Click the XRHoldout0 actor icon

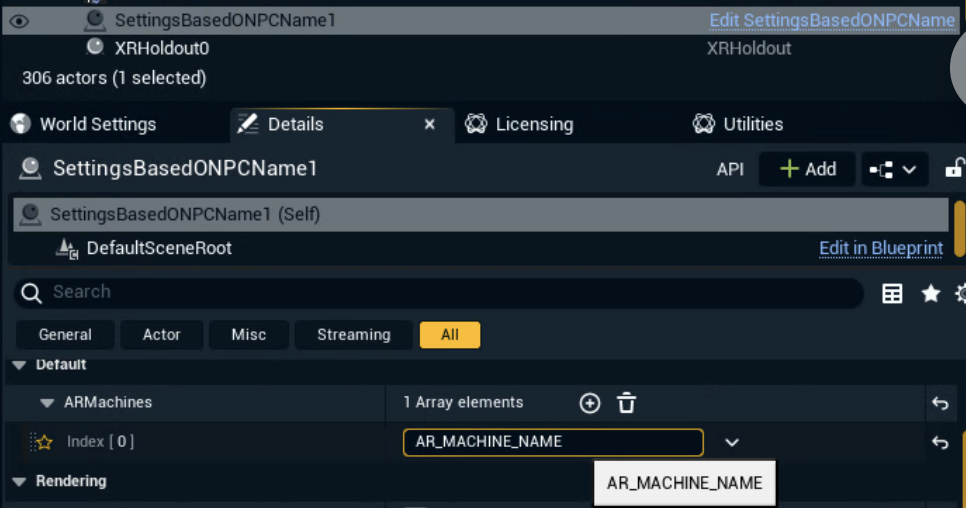tap(95, 47)
